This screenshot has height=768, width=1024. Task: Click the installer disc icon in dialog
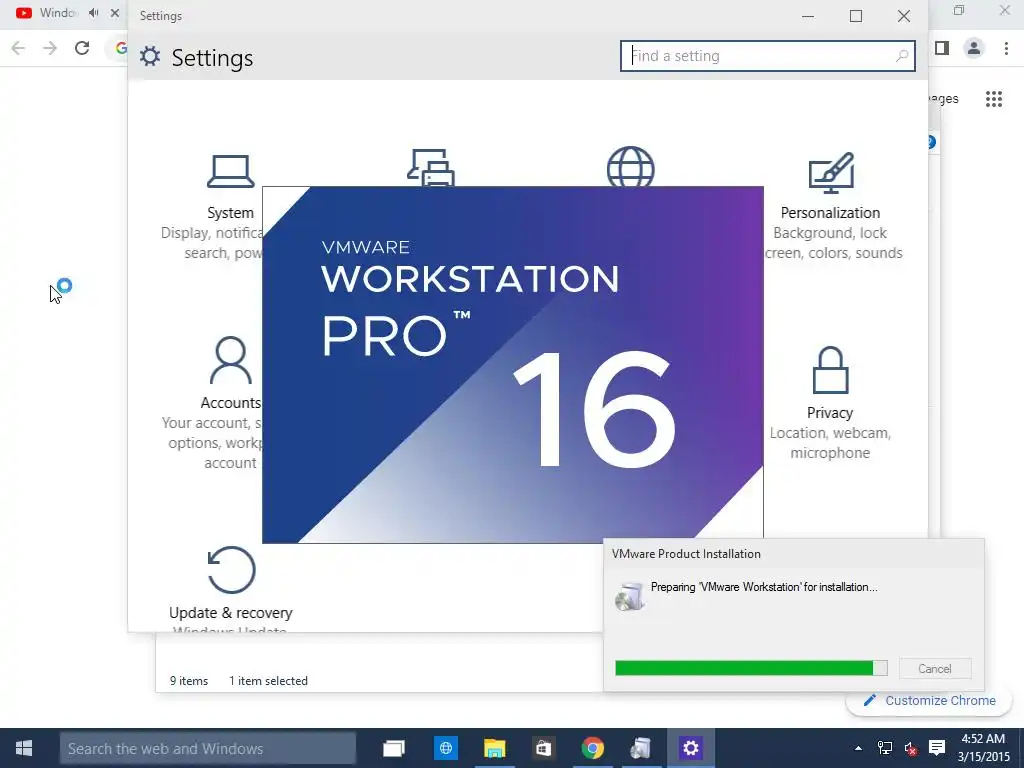tap(630, 596)
